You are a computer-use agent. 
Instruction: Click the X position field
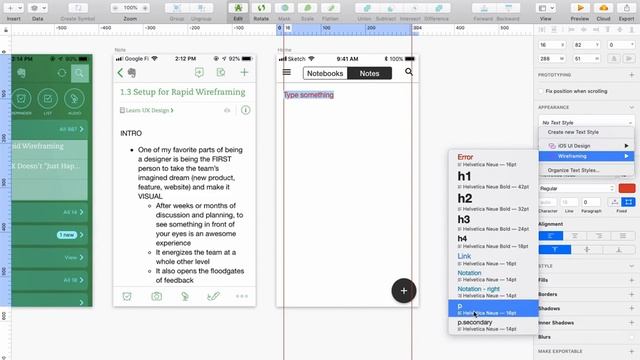point(552,45)
